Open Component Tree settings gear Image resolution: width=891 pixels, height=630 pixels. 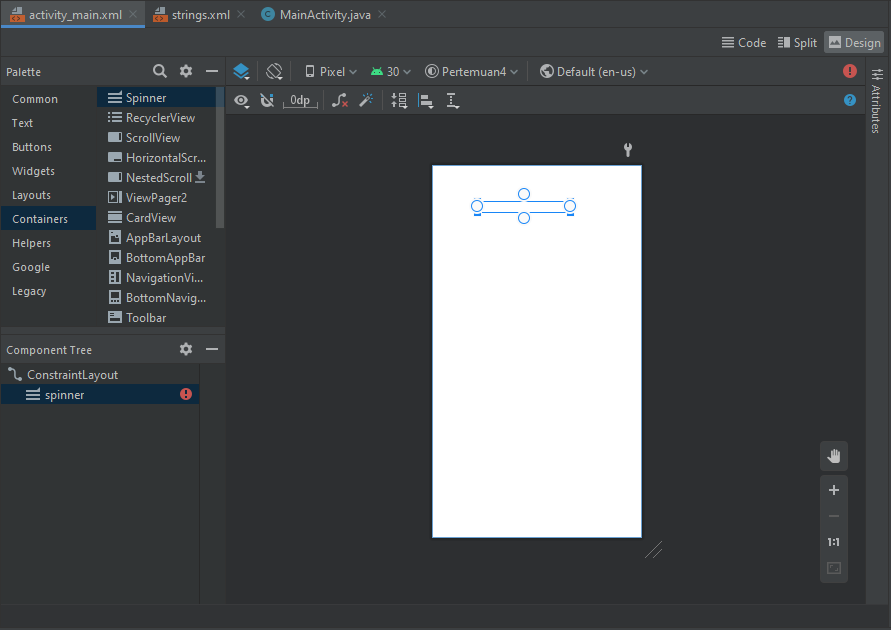coord(186,349)
